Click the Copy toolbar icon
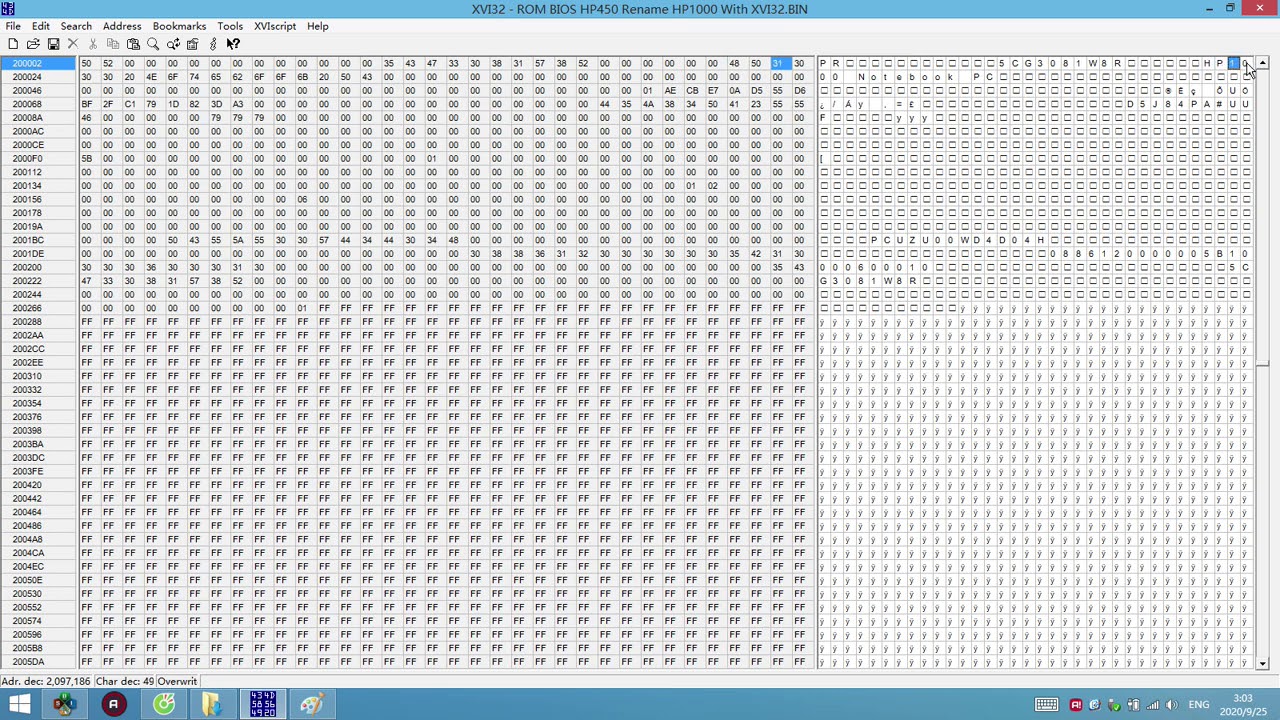The image size is (1280, 720). 113,44
